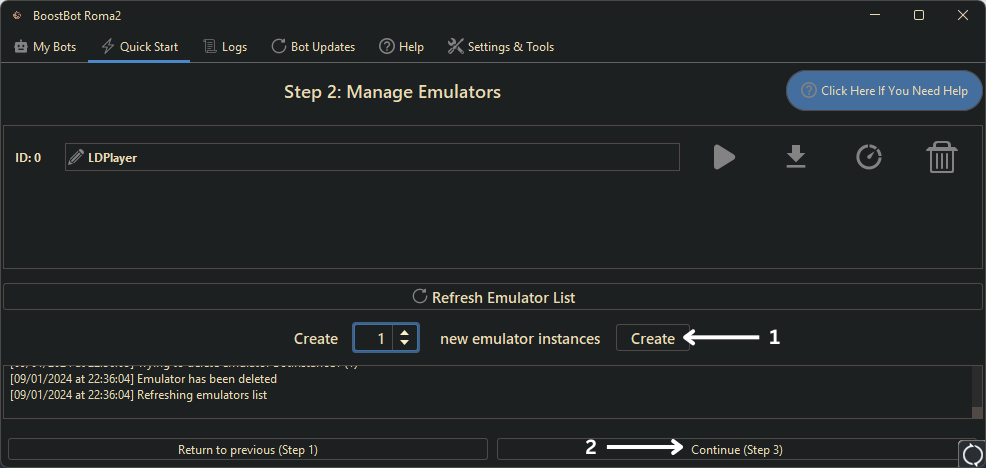Decrease the emulator instance count with down arrow
This screenshot has width=986, height=468.
click(x=404, y=344)
